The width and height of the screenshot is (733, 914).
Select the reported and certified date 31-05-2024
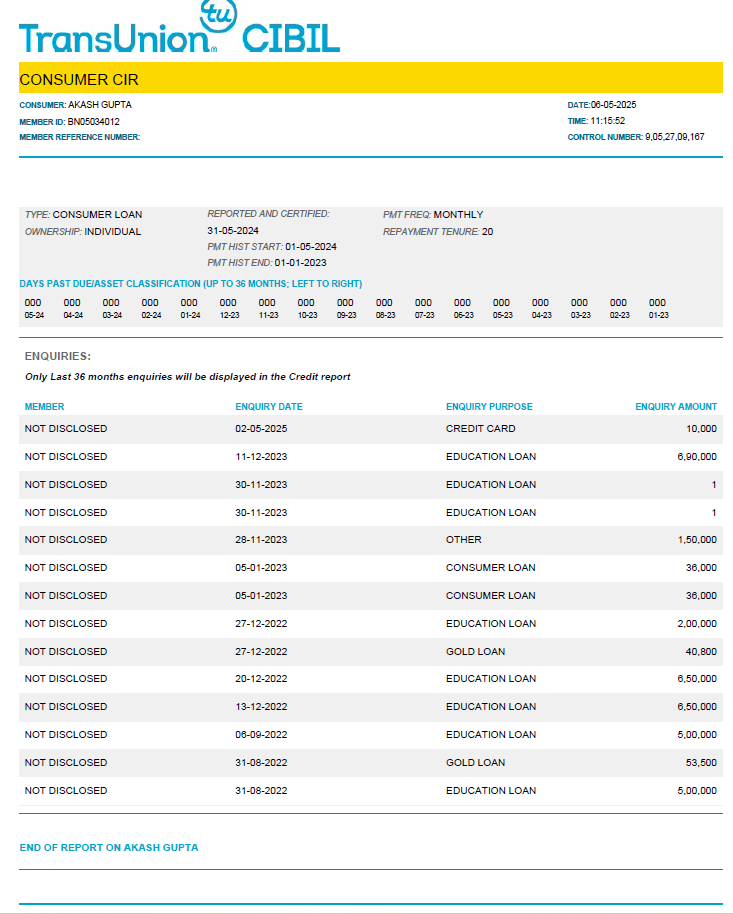click(x=233, y=231)
